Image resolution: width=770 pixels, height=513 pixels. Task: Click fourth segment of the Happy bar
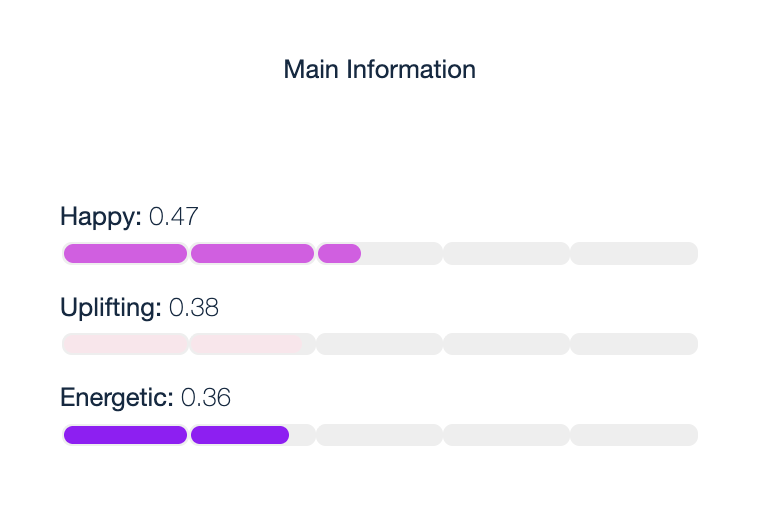click(506, 253)
